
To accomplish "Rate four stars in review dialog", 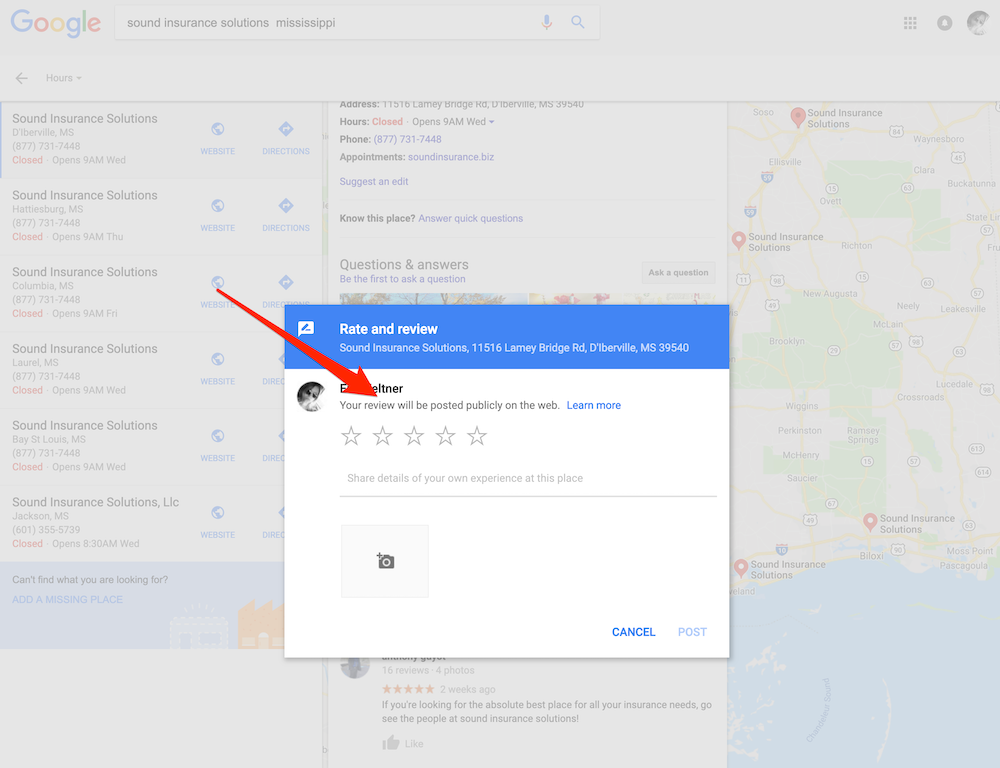I will tap(445, 436).
